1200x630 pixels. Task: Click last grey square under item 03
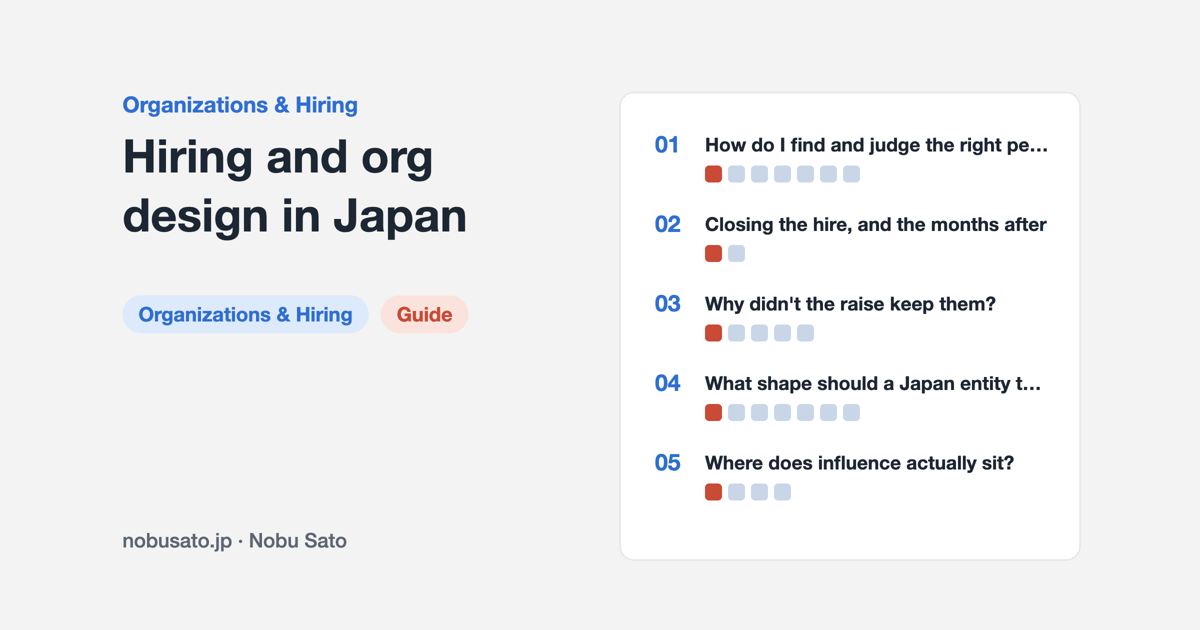tap(805, 333)
